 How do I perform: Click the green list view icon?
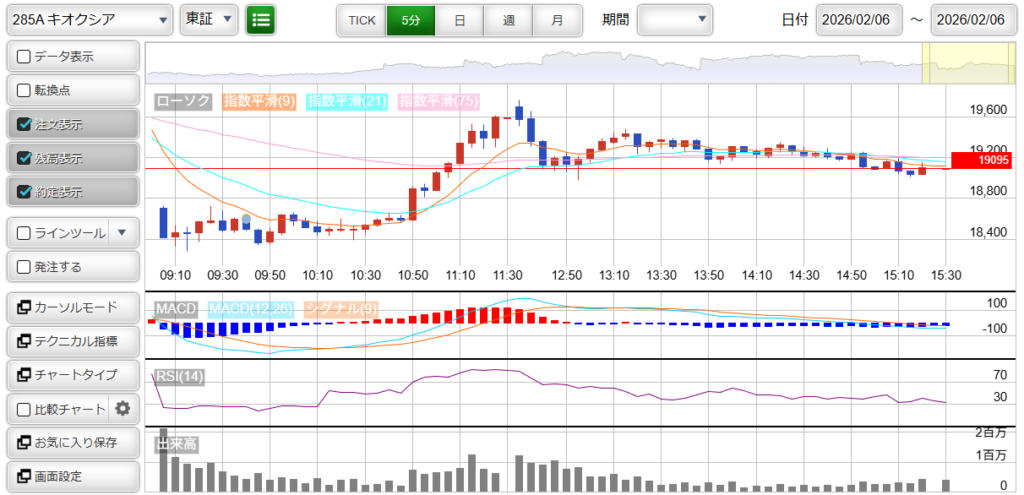[260, 19]
